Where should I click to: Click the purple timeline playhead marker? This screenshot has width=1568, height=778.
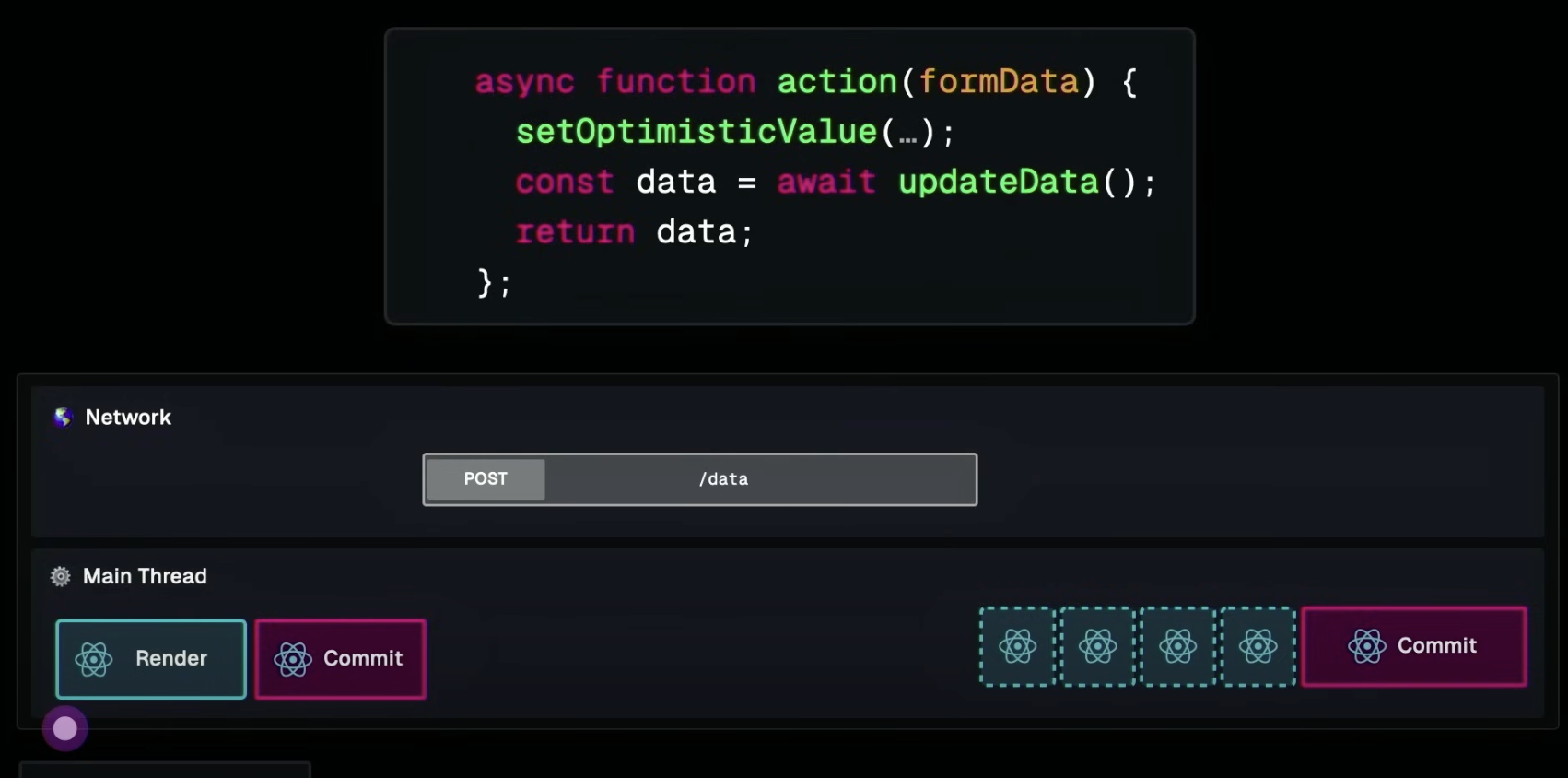(64, 728)
